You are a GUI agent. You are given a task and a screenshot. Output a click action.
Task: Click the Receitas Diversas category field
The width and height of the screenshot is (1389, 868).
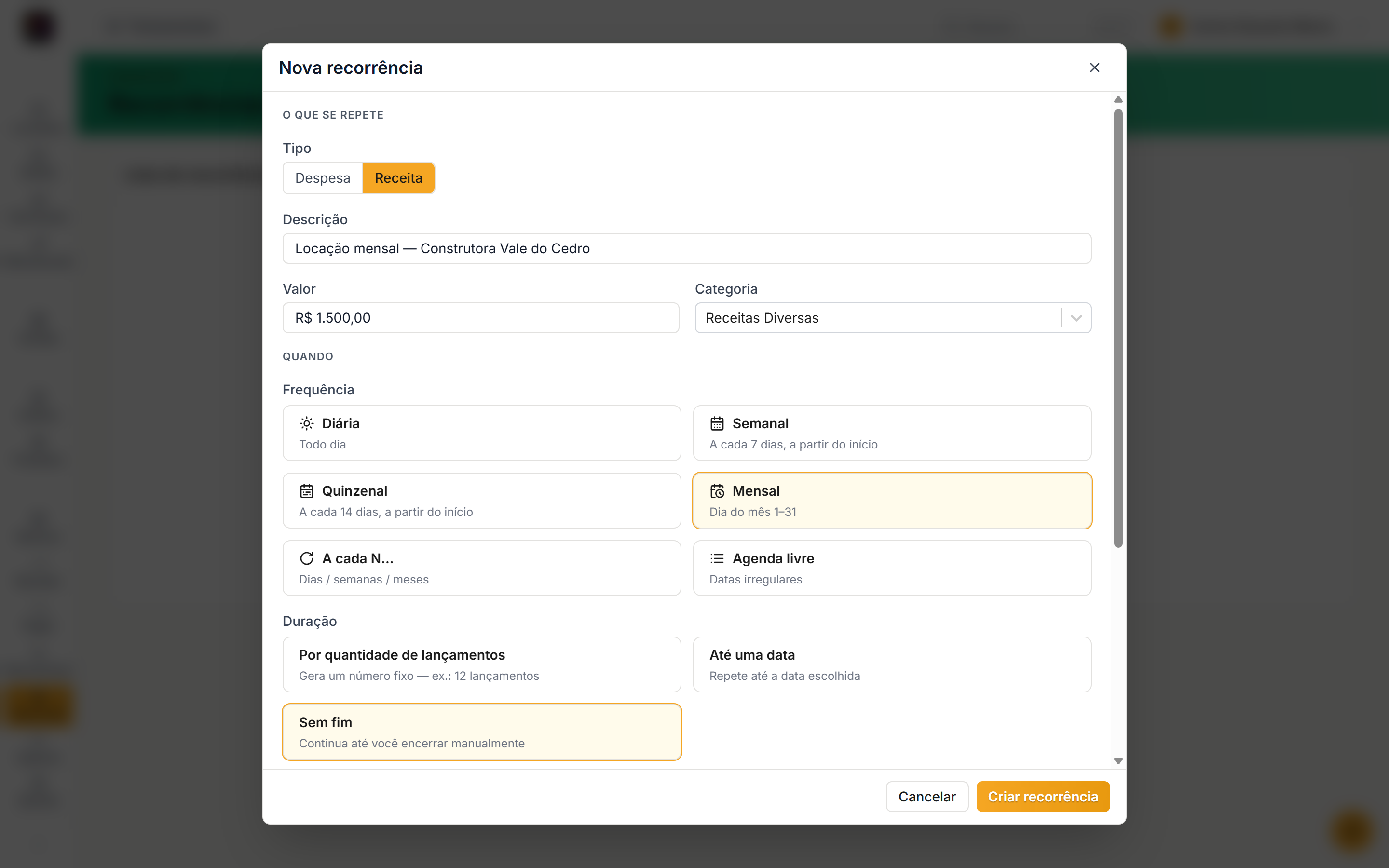pyautogui.click(x=893, y=318)
